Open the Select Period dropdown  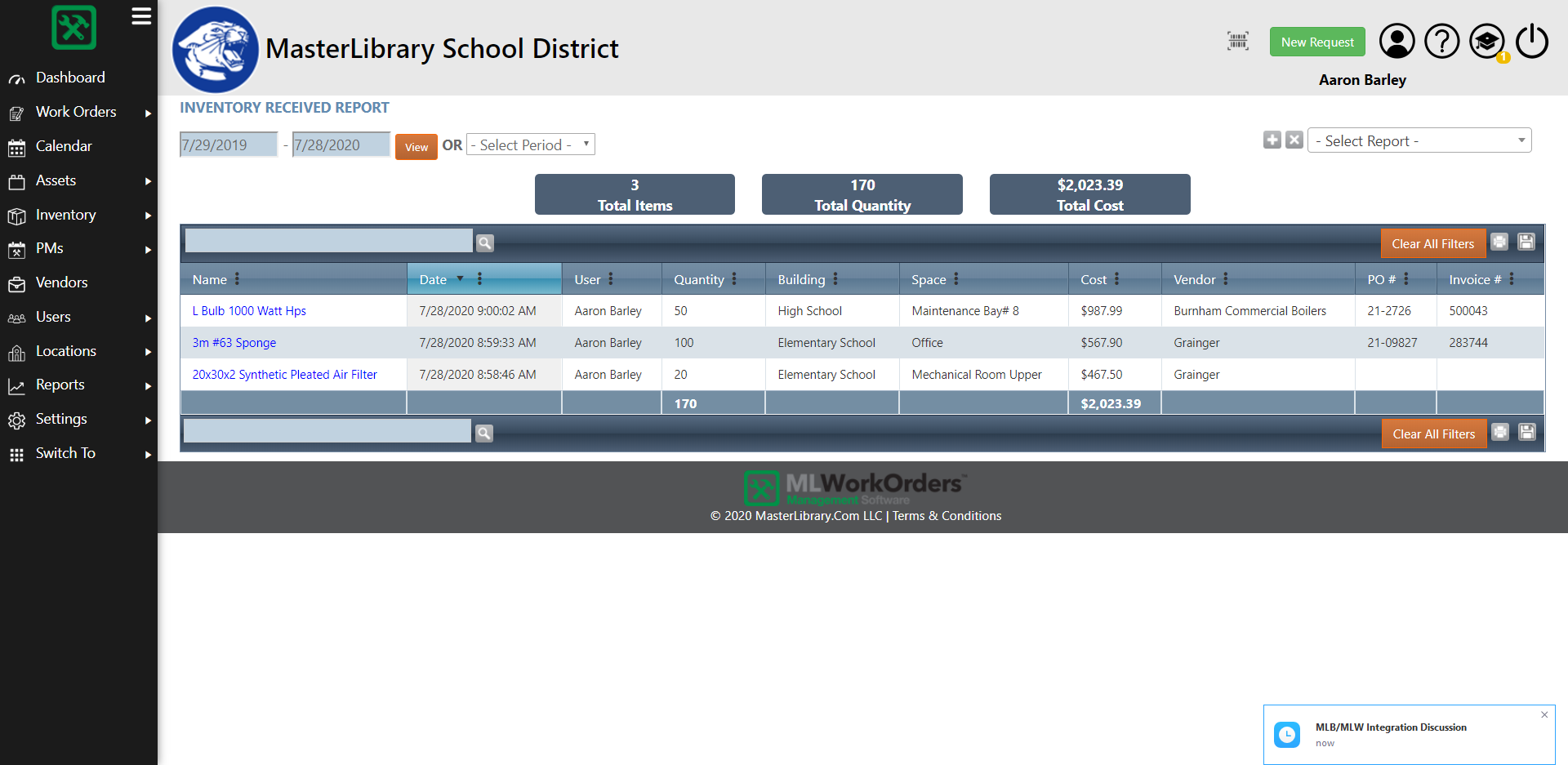tap(531, 145)
